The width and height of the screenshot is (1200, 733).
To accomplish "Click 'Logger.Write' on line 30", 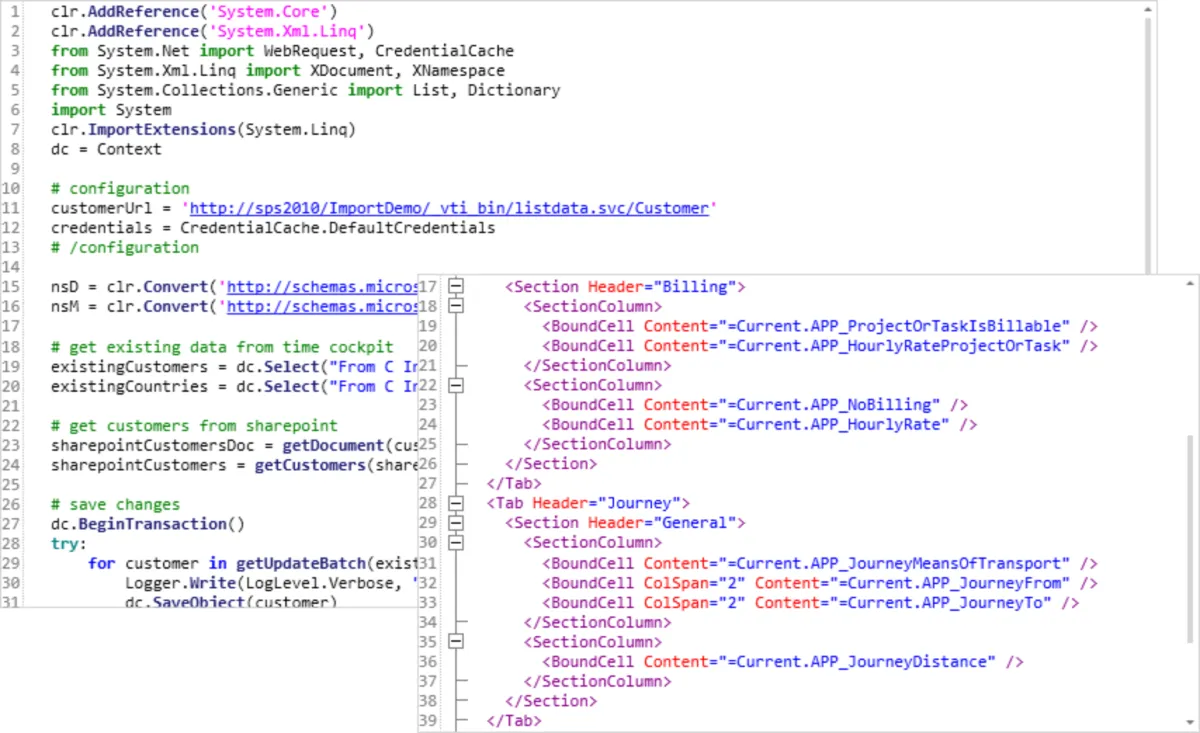I will (180, 583).
